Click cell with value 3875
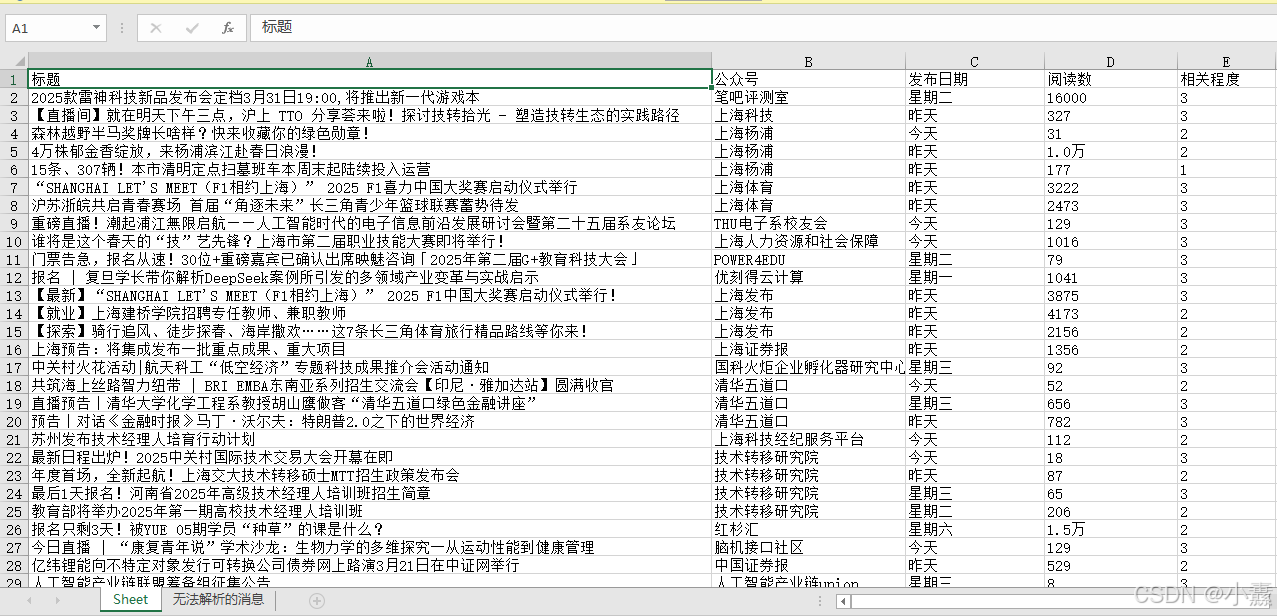The width and height of the screenshot is (1277, 616). (1110, 295)
